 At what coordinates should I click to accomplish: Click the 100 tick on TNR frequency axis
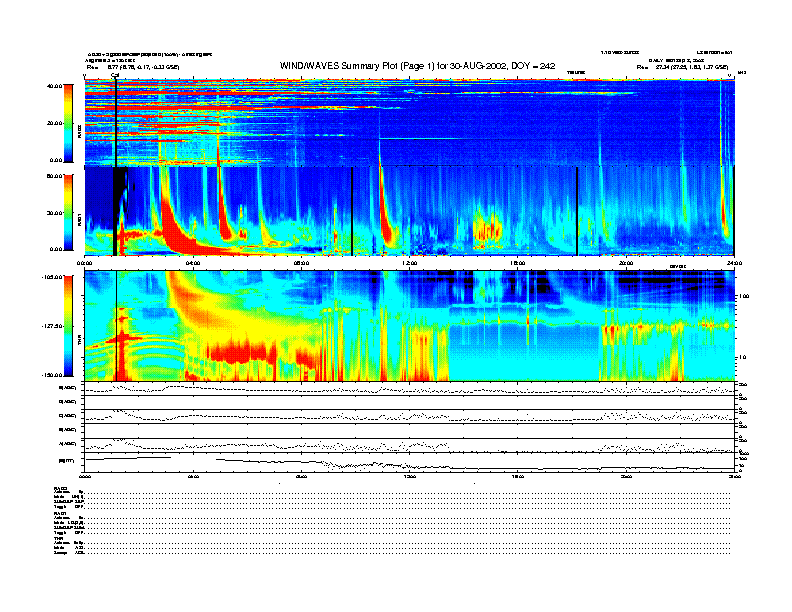[744, 296]
